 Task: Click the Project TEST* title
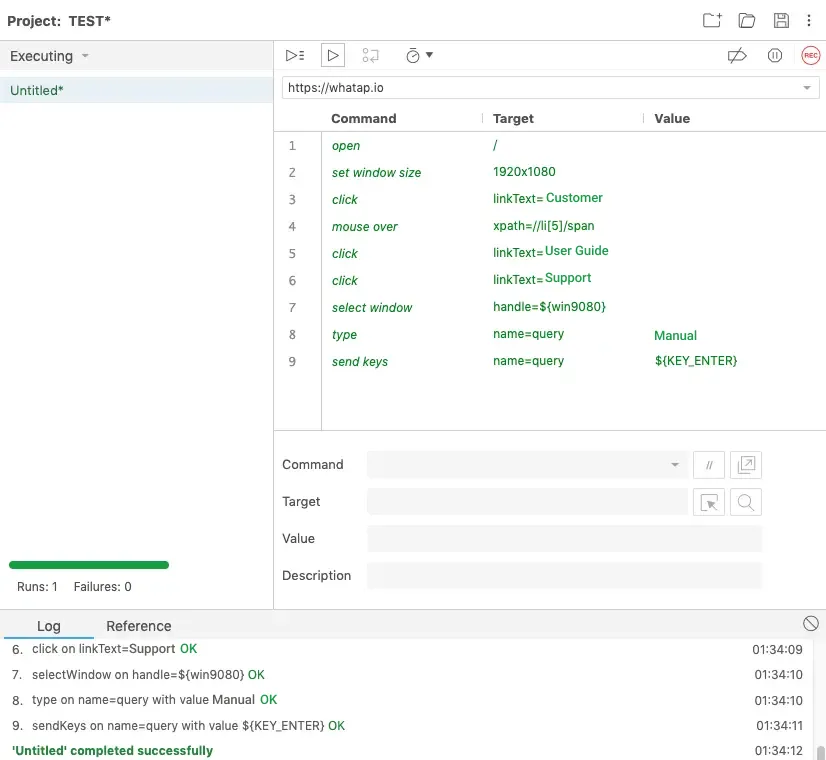59,21
